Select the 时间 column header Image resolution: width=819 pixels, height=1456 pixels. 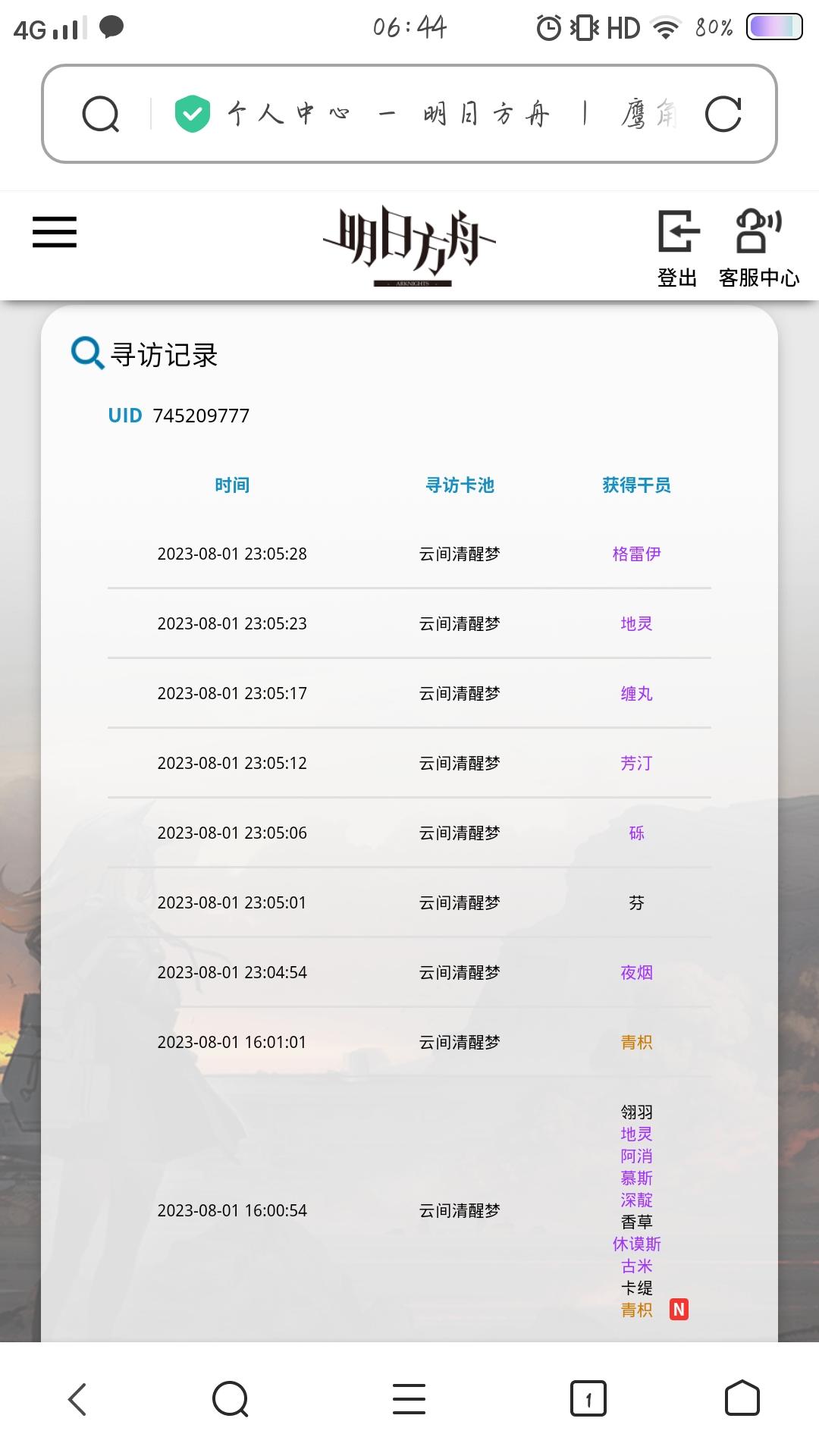click(x=232, y=485)
